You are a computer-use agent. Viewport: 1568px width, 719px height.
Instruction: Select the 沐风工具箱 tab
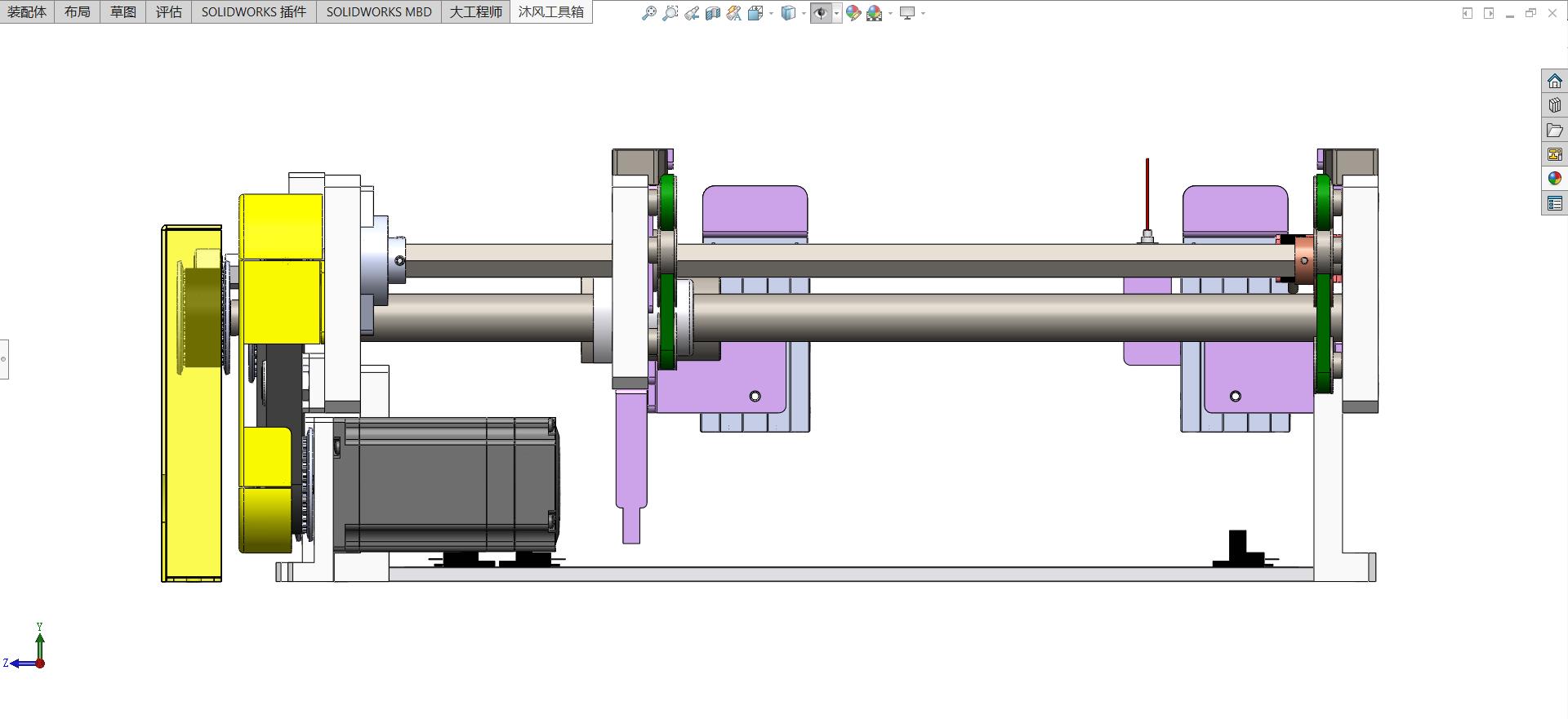[551, 11]
